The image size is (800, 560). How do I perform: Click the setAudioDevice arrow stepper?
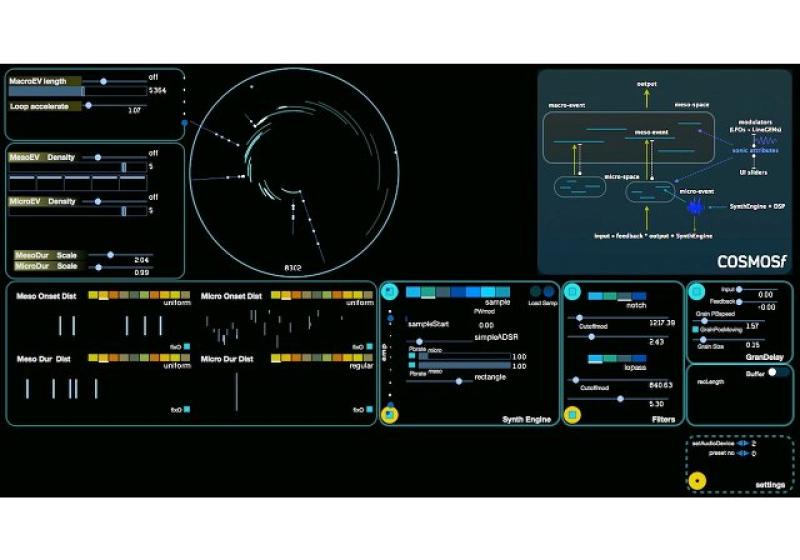click(x=743, y=443)
